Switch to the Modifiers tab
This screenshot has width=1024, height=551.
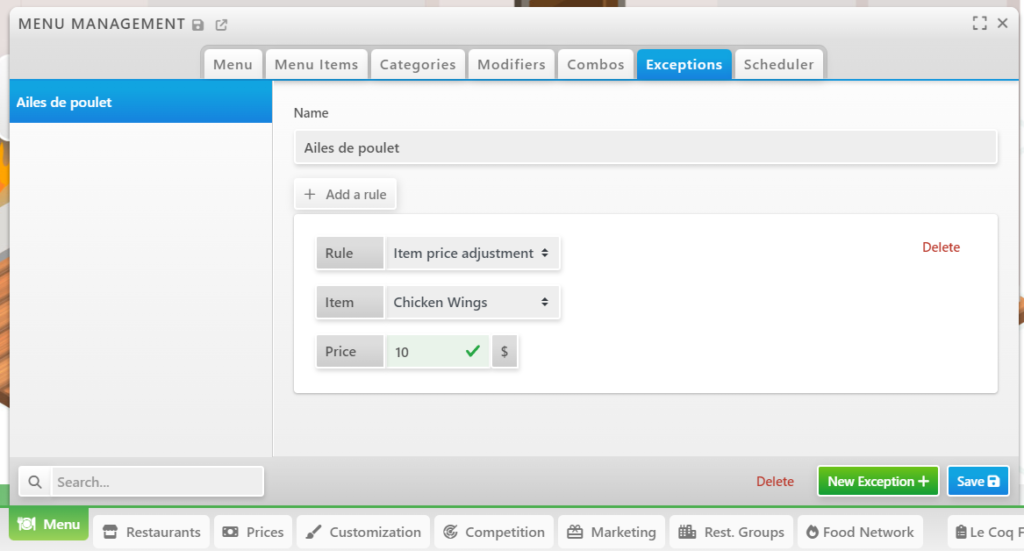pos(511,64)
